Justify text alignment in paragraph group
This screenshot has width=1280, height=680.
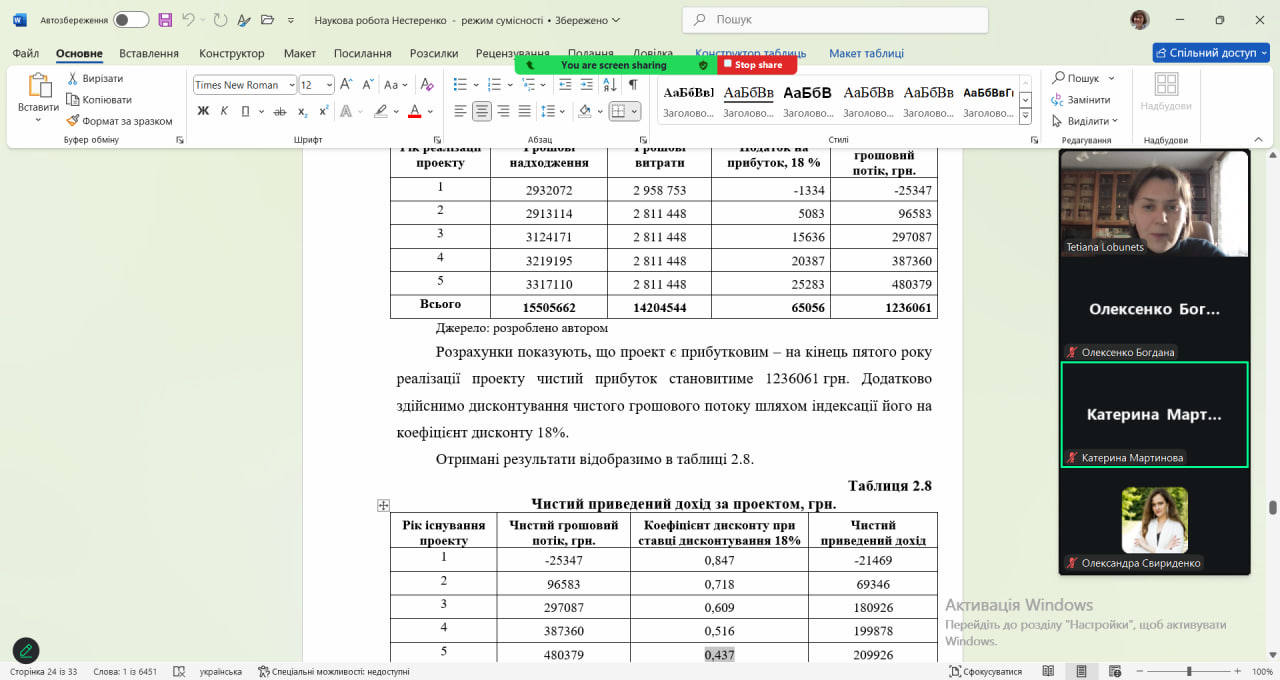point(524,111)
